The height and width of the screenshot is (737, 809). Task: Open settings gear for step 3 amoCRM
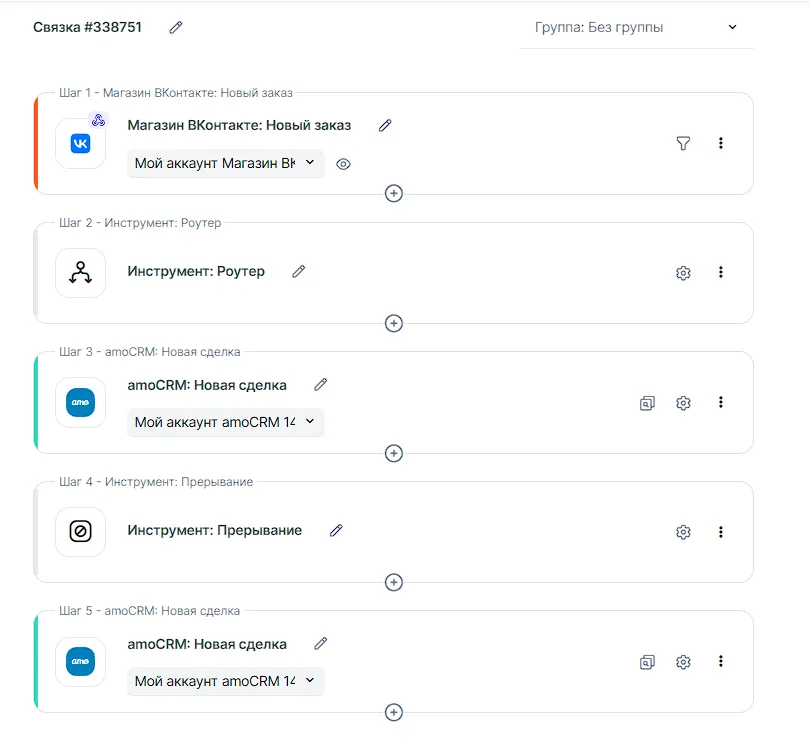(683, 403)
